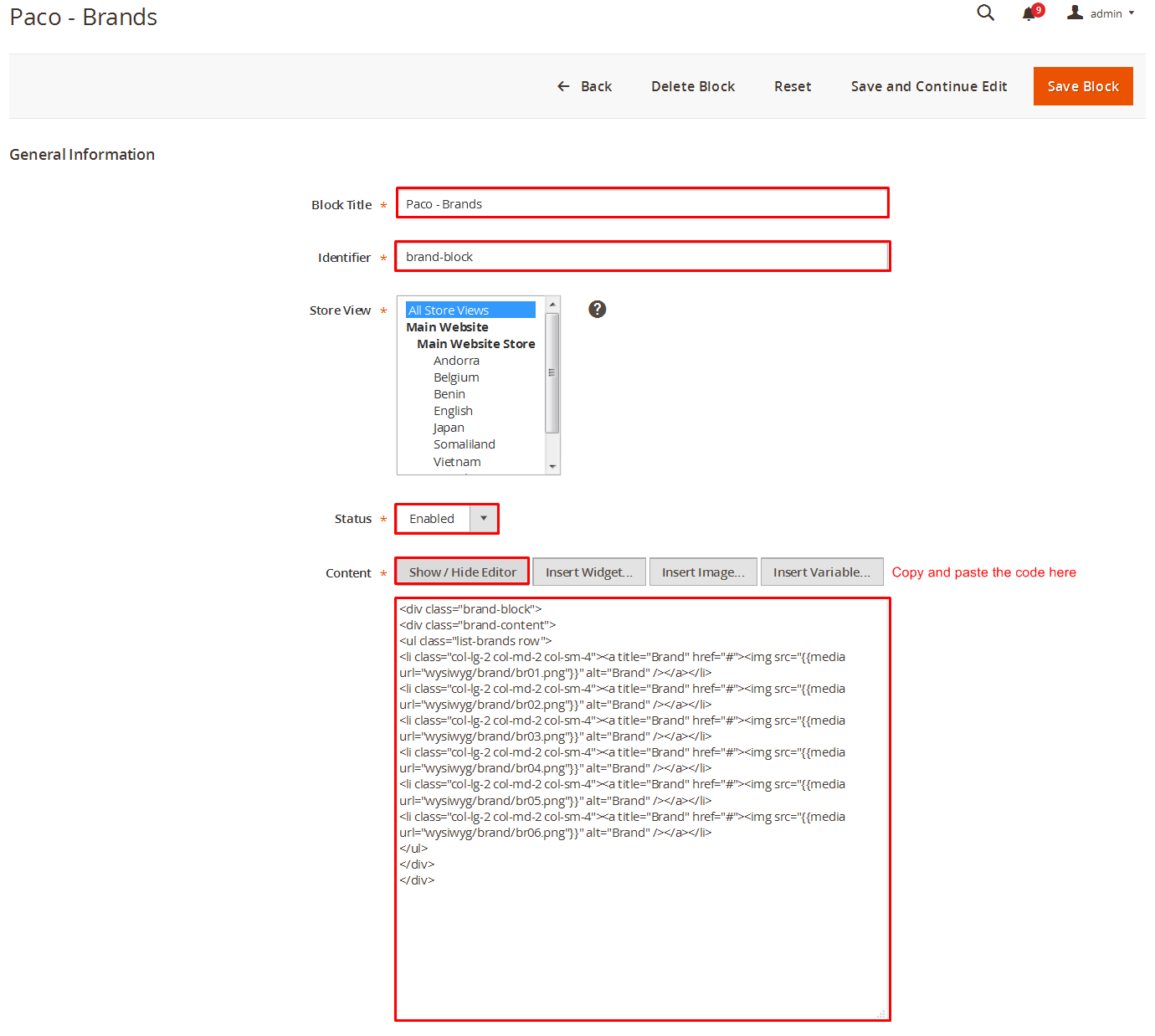
Task: Click the Insert Variable button
Action: pyautogui.click(x=822, y=572)
